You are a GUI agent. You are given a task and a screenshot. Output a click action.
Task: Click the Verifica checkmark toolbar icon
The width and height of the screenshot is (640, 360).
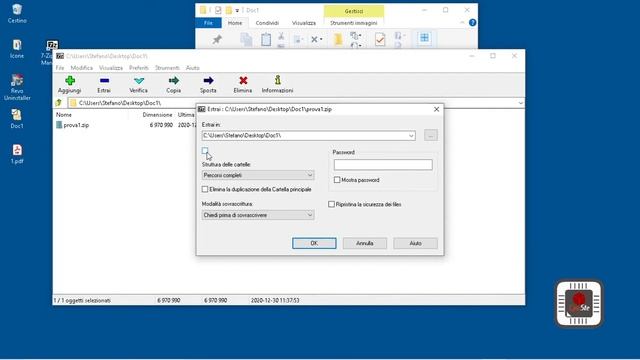point(139,81)
